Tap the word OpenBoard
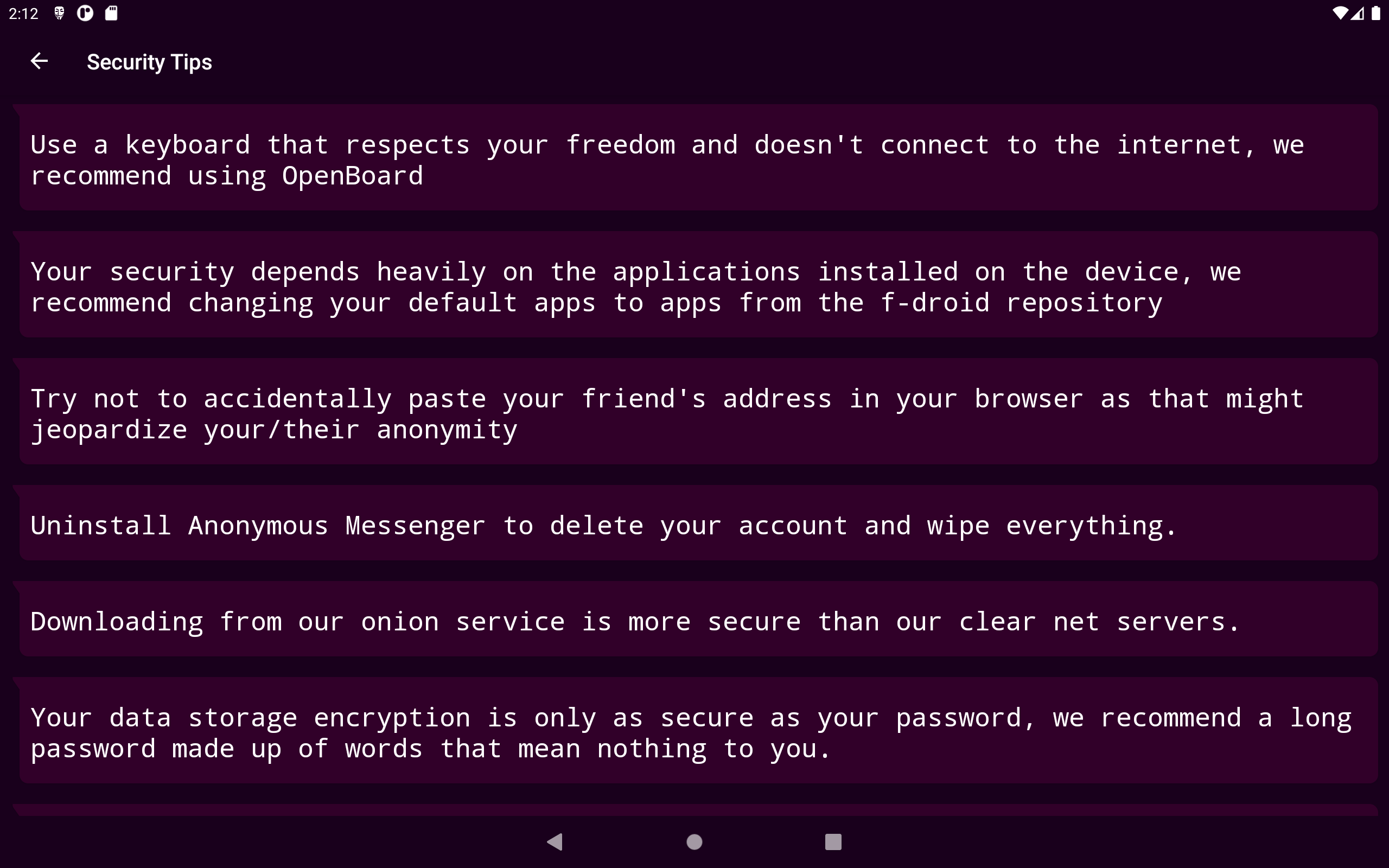This screenshot has height=868, width=1389. [353, 176]
